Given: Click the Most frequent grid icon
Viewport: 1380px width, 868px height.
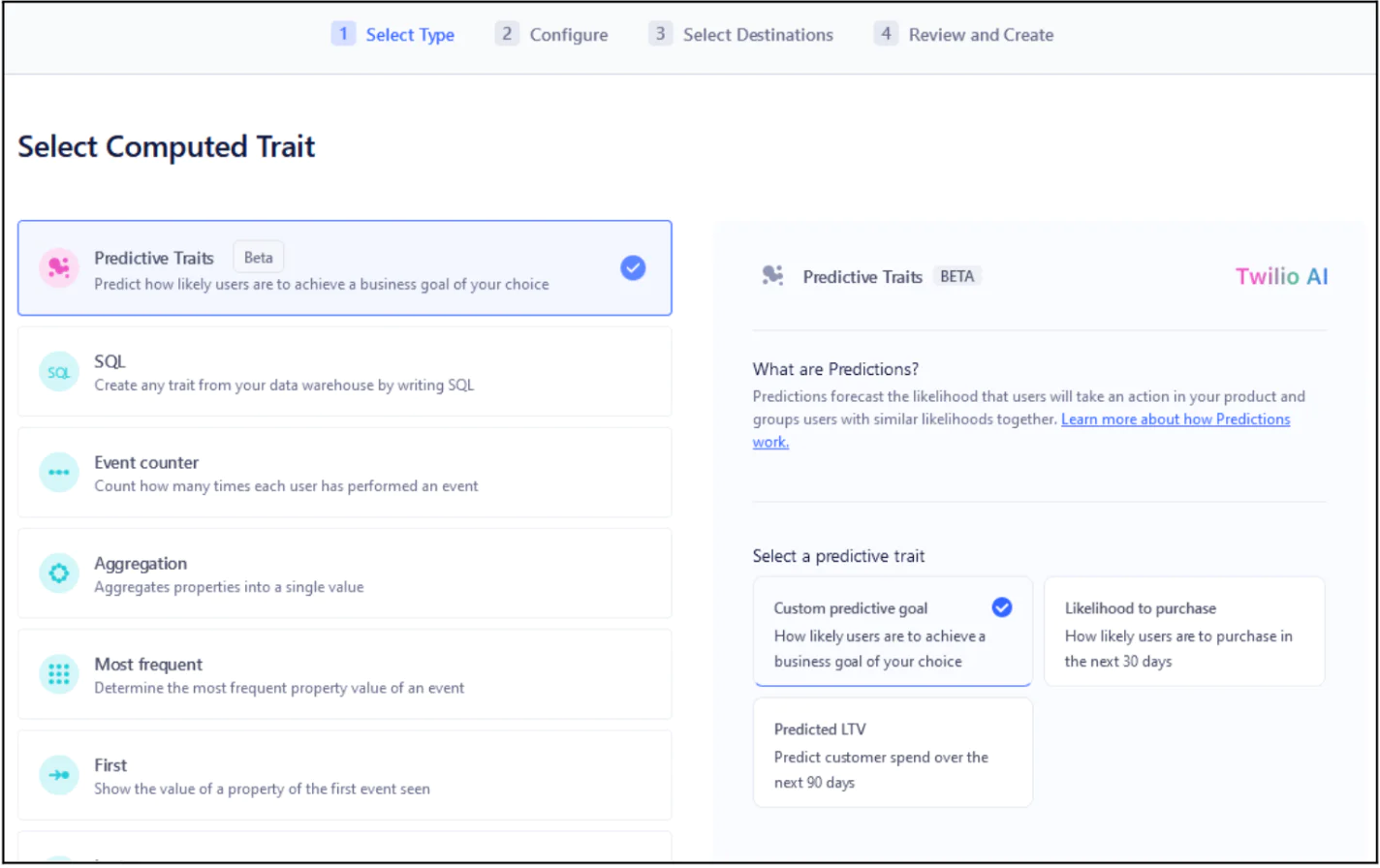Looking at the screenshot, I should tap(58, 674).
